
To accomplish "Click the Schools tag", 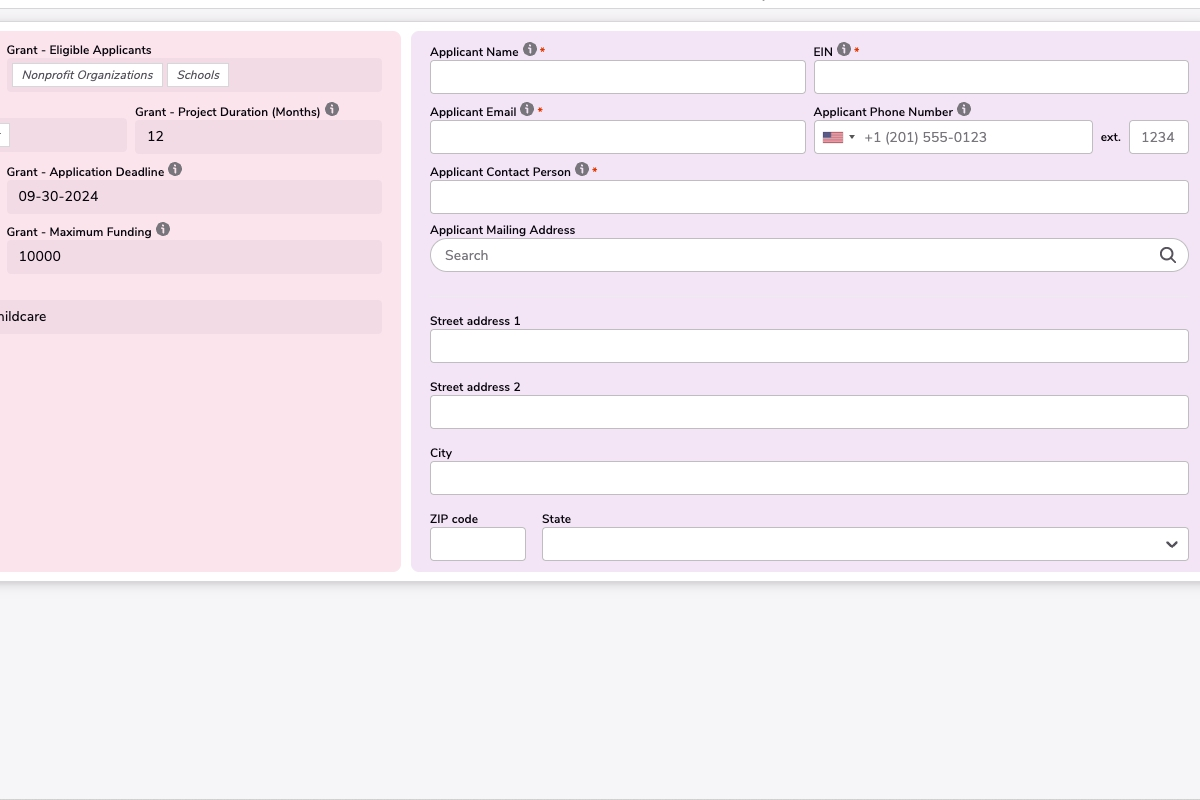I will point(198,75).
